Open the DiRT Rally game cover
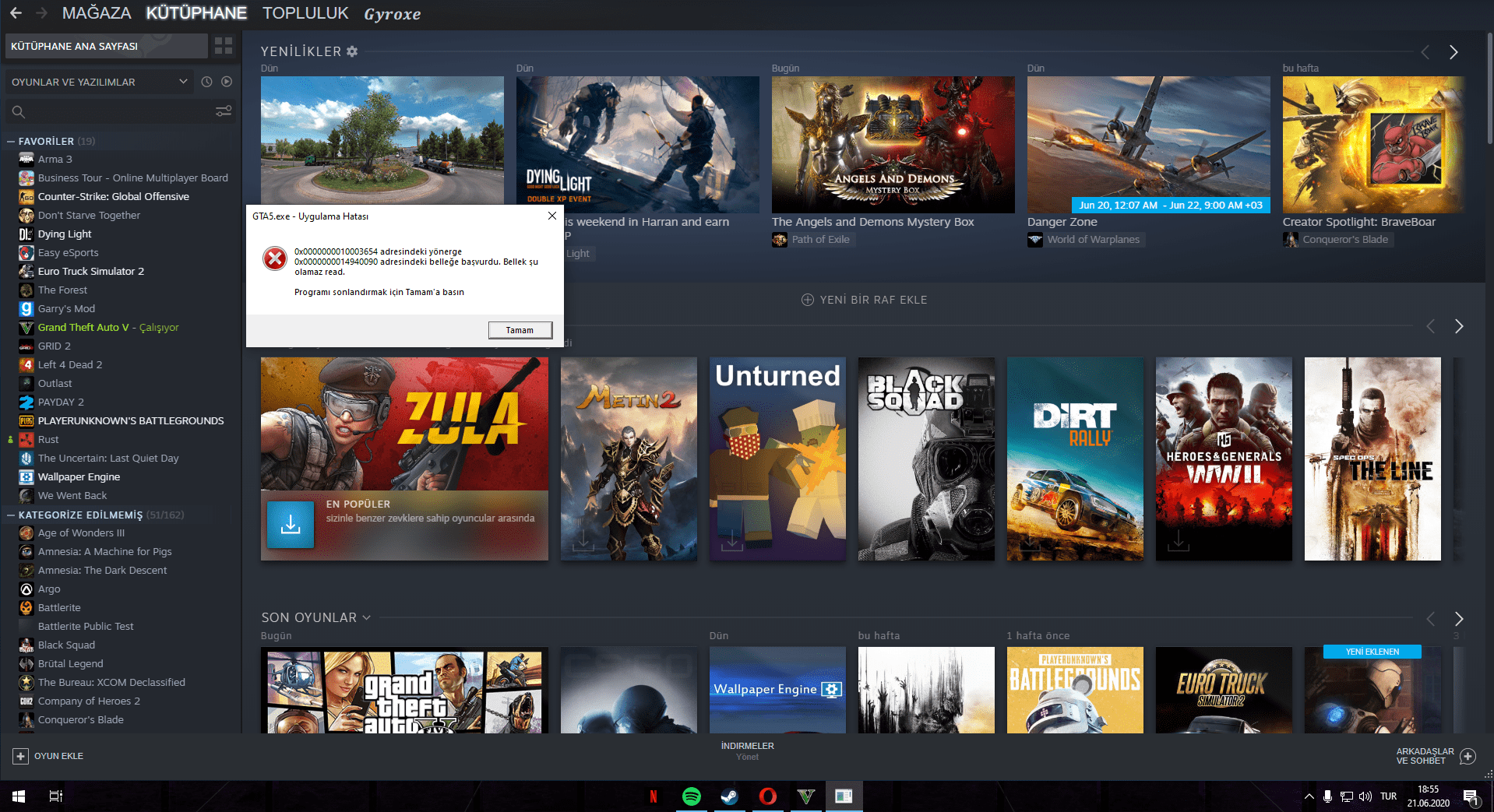1494x812 pixels. (1075, 459)
